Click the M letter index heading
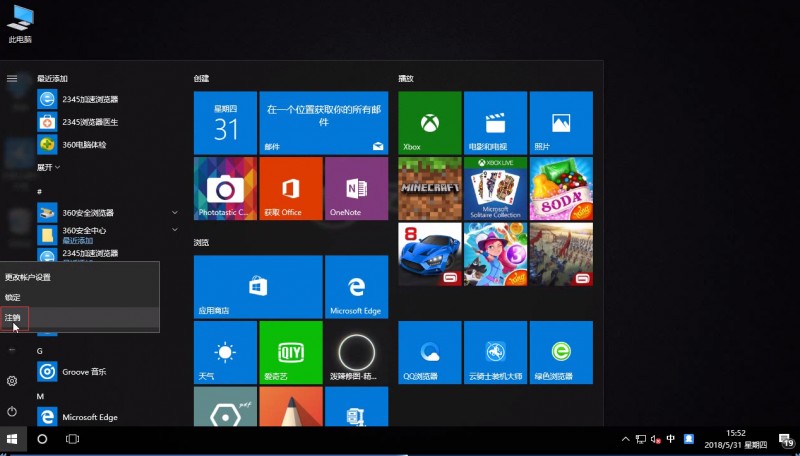The image size is (800, 456). coord(40,396)
